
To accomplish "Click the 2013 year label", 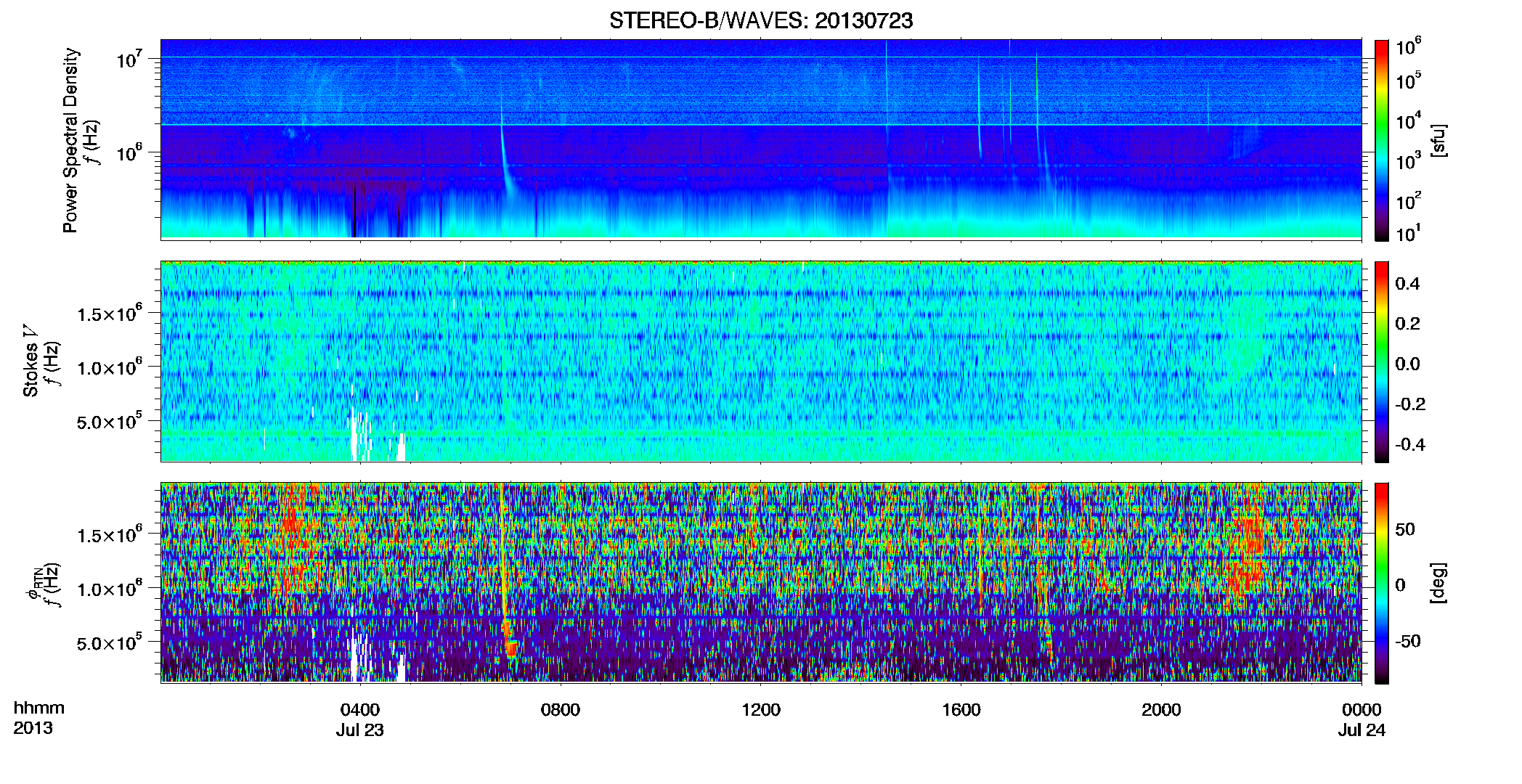I will click(x=33, y=728).
